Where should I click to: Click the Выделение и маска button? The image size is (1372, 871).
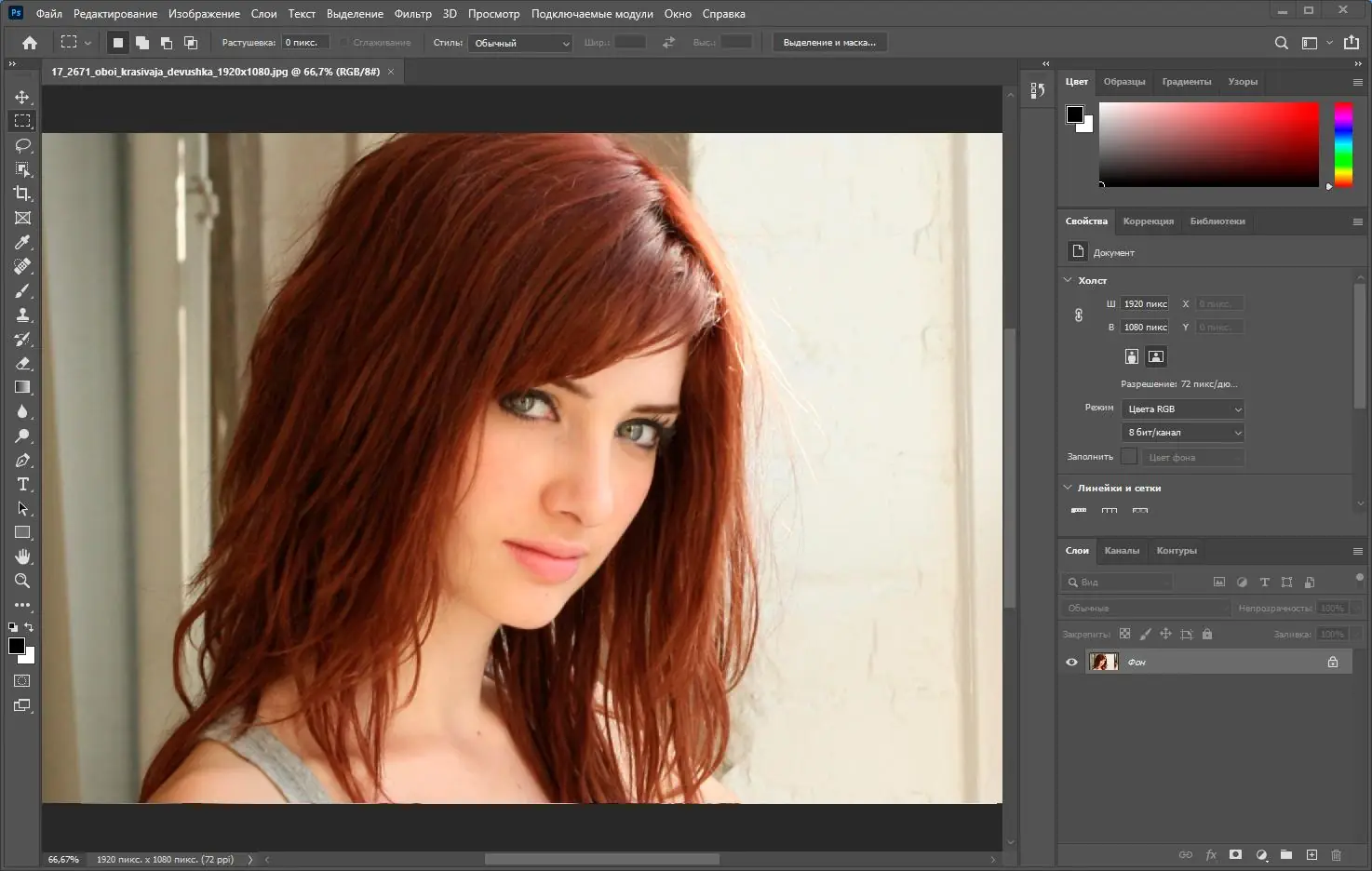click(x=829, y=42)
